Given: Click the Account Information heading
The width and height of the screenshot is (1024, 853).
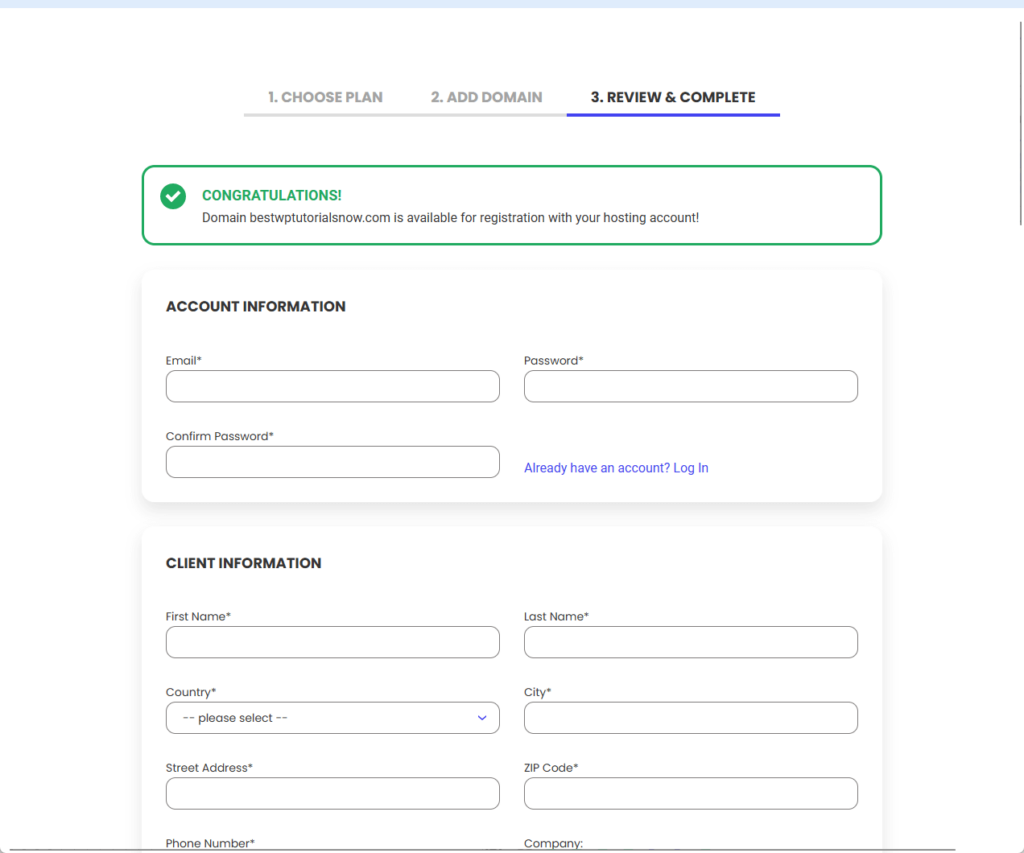Looking at the screenshot, I should (255, 306).
